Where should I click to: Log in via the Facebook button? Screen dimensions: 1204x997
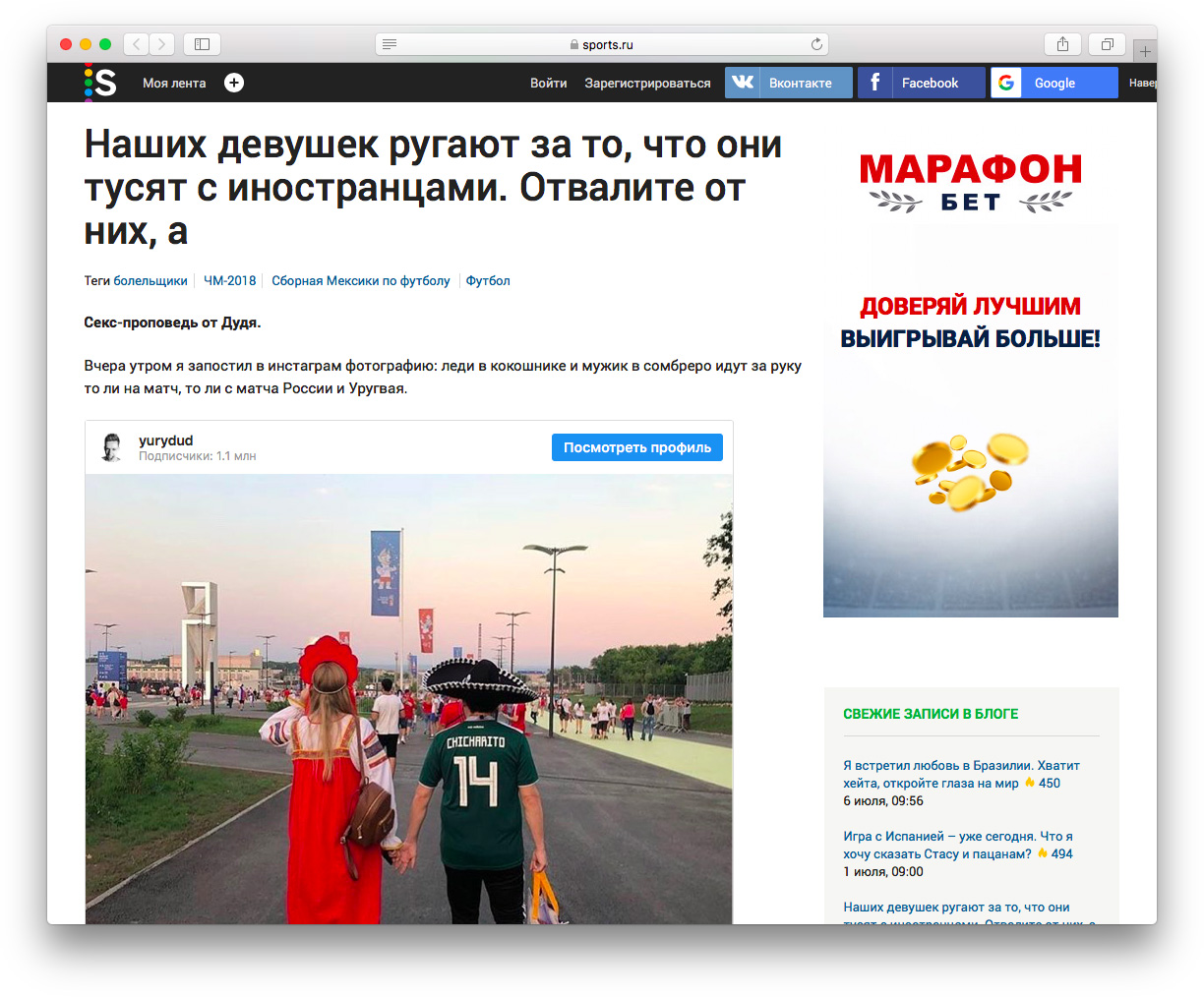921,83
